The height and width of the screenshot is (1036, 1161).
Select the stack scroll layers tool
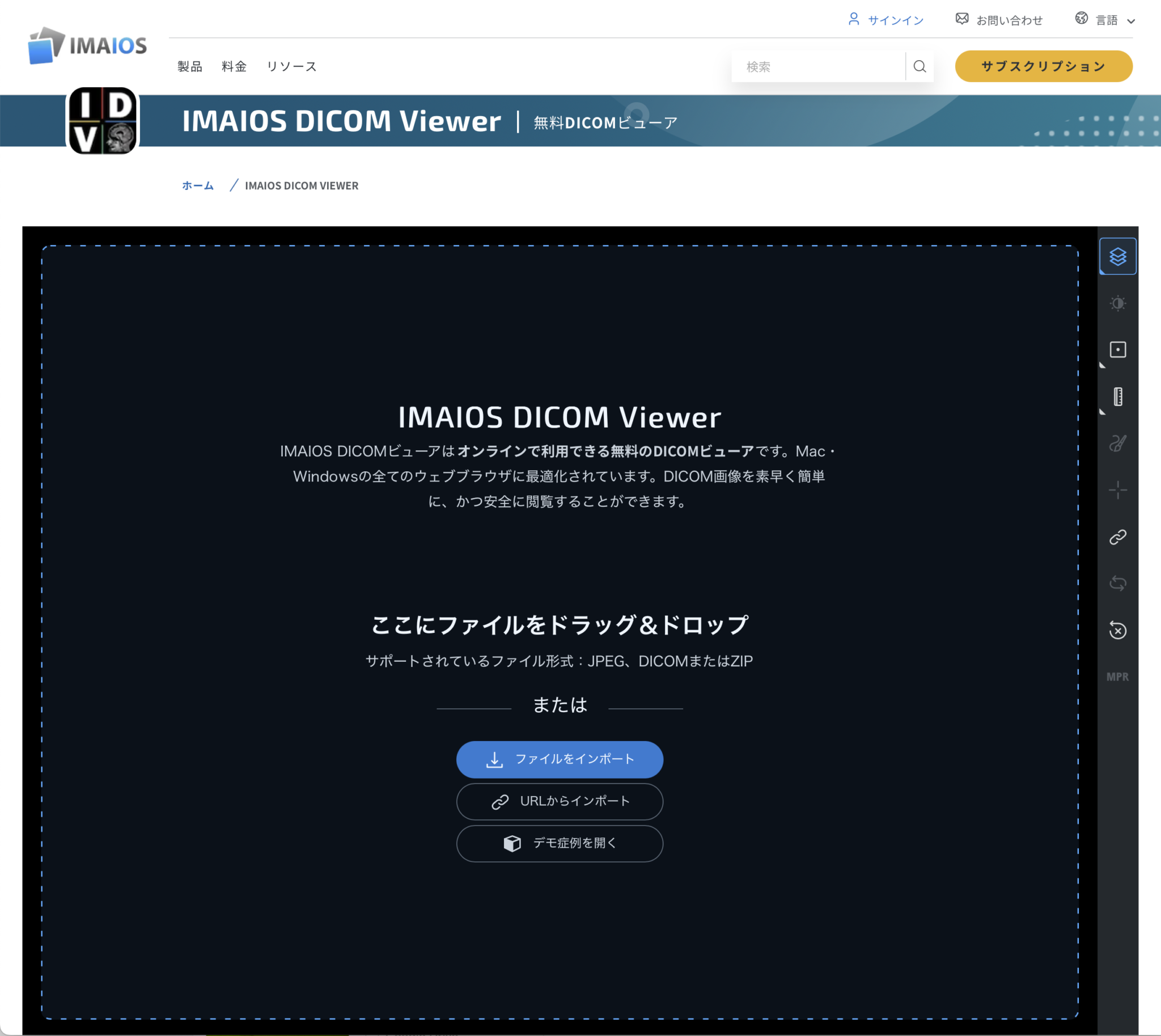(1117, 257)
